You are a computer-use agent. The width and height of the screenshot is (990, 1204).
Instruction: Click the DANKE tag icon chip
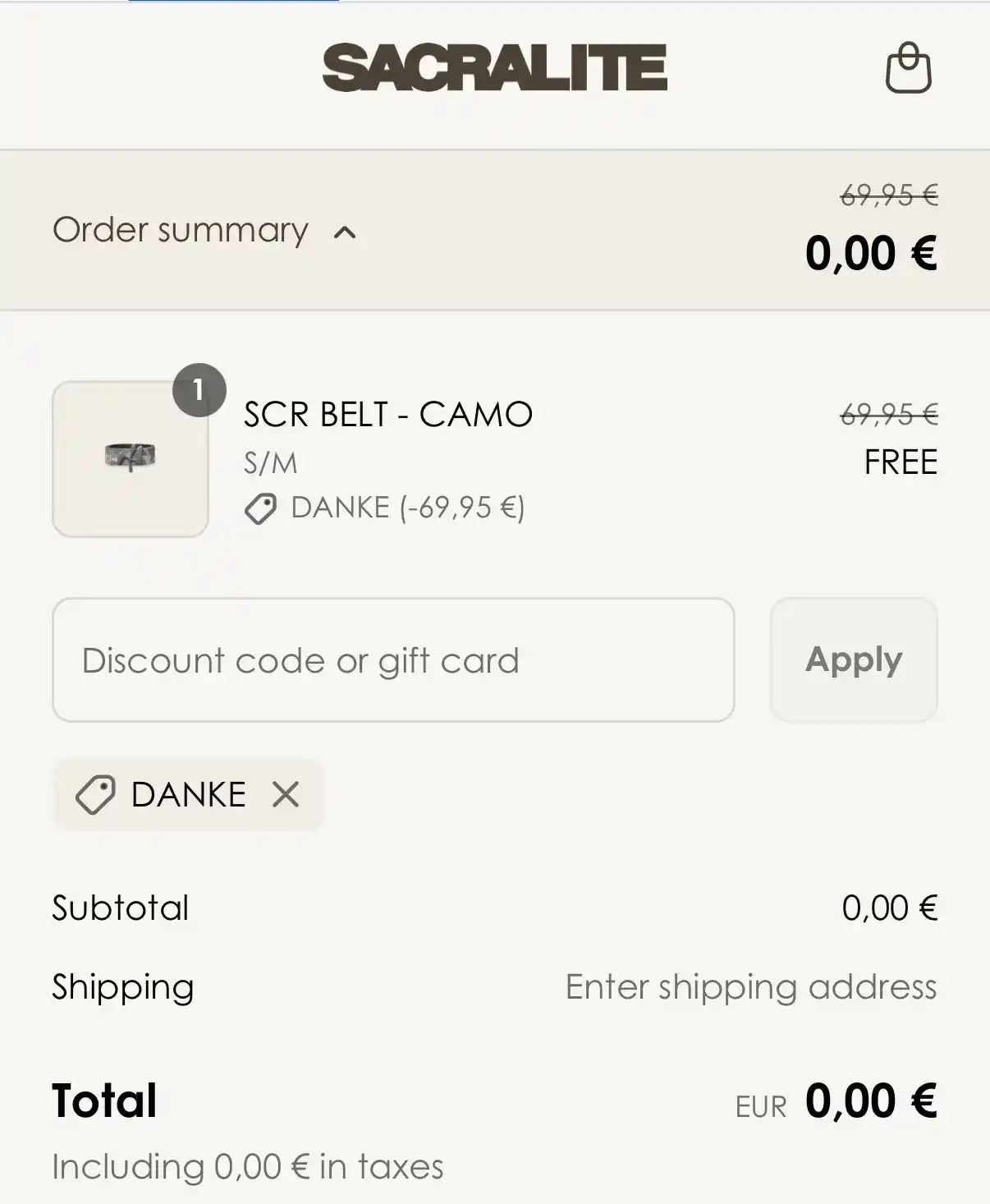(x=95, y=794)
